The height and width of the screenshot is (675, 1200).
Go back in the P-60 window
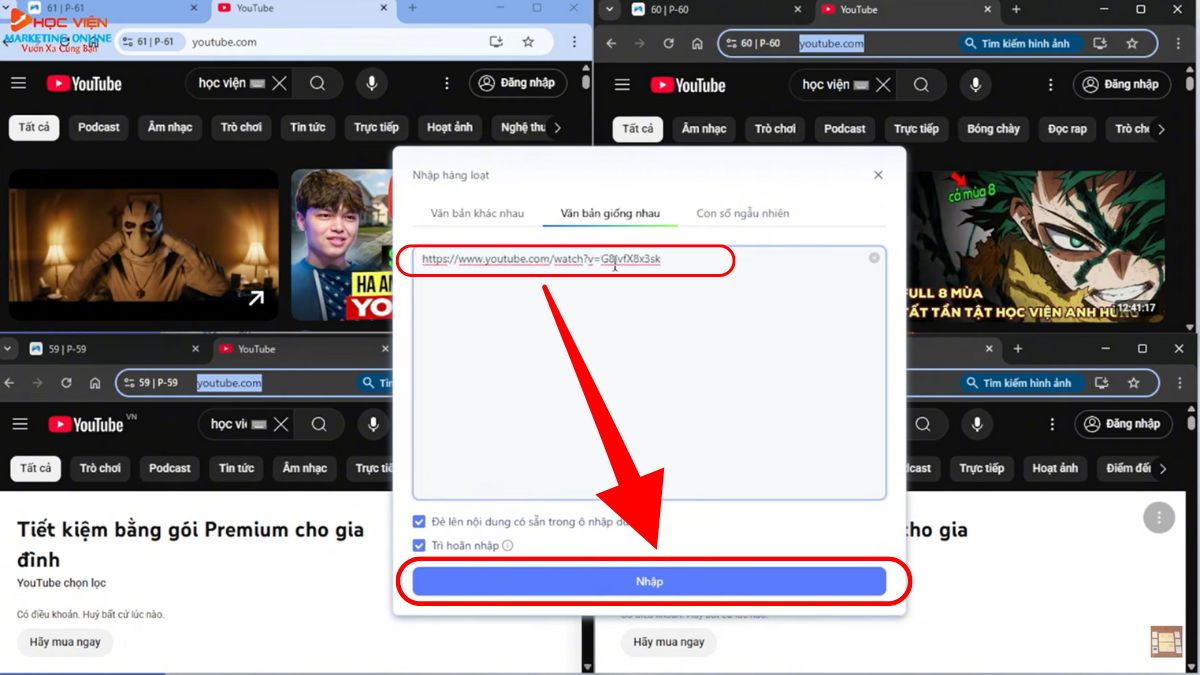[x=612, y=44]
